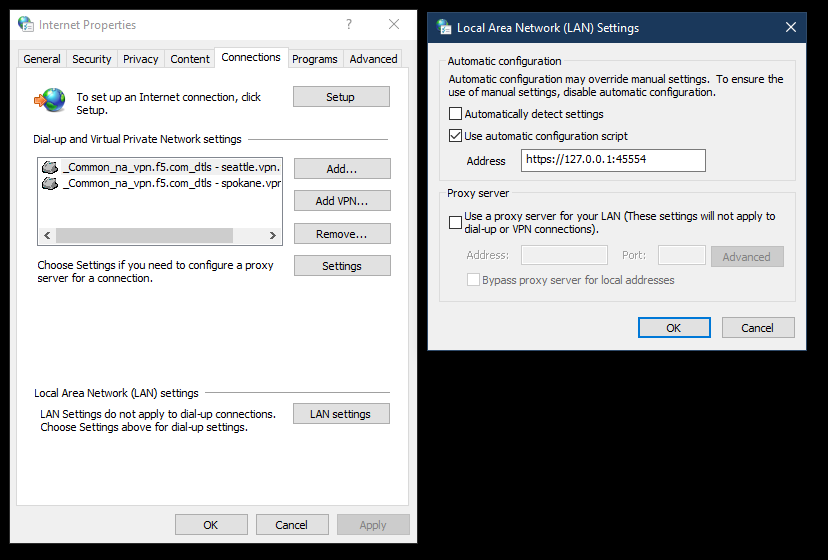Click the Remove... button
Viewport: 828px width, 560px height.
tap(342, 234)
